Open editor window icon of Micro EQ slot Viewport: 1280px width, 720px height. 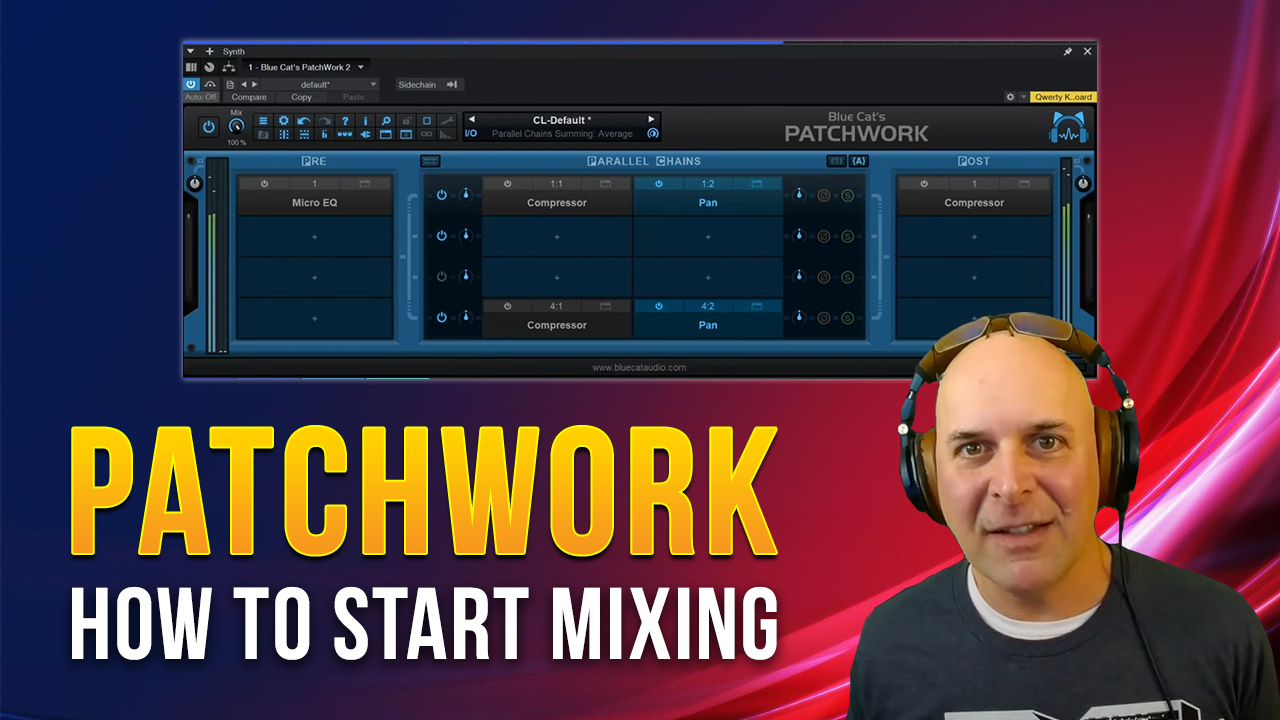coord(365,184)
